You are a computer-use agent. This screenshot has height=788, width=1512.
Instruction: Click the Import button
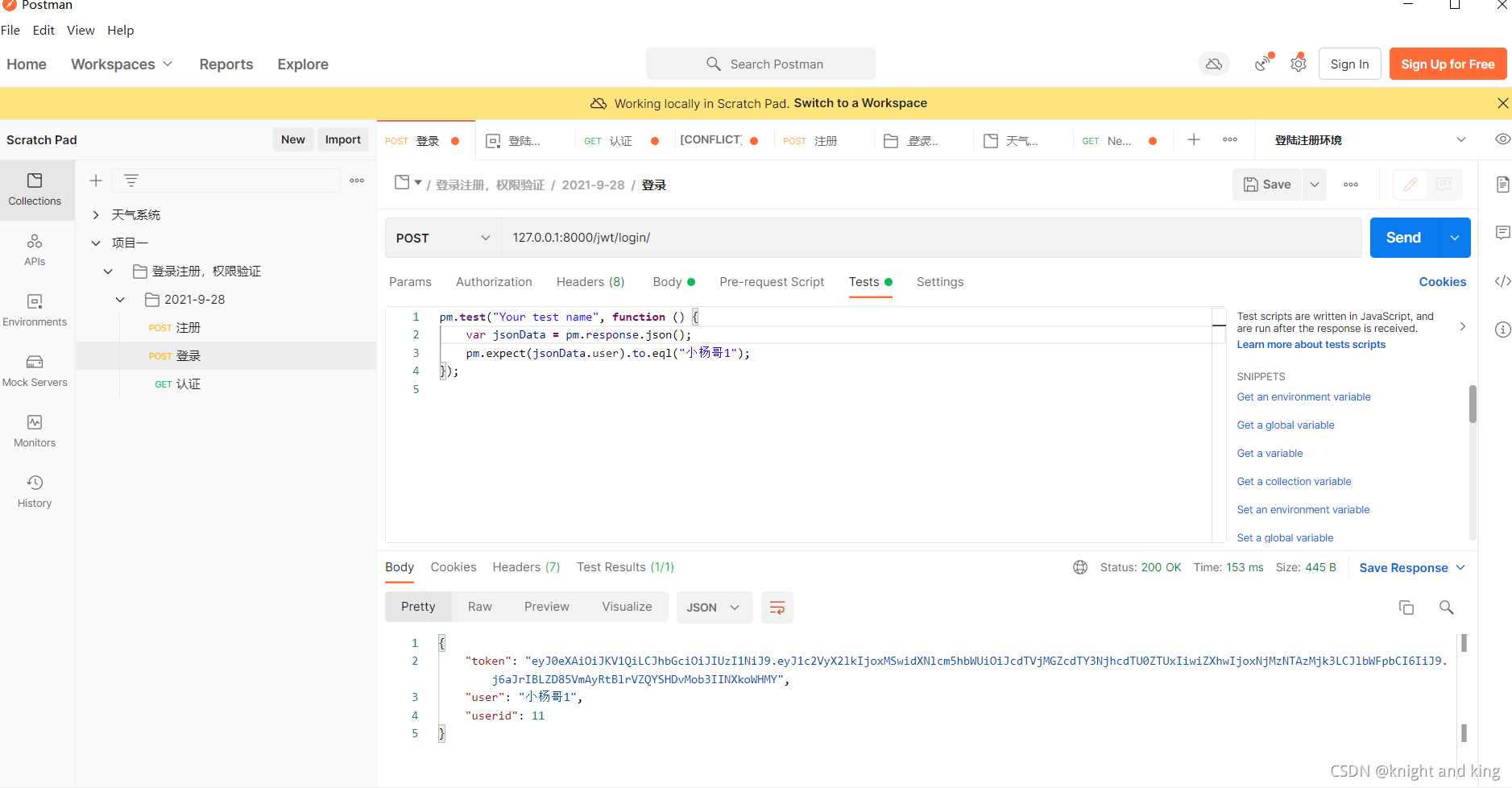[343, 139]
